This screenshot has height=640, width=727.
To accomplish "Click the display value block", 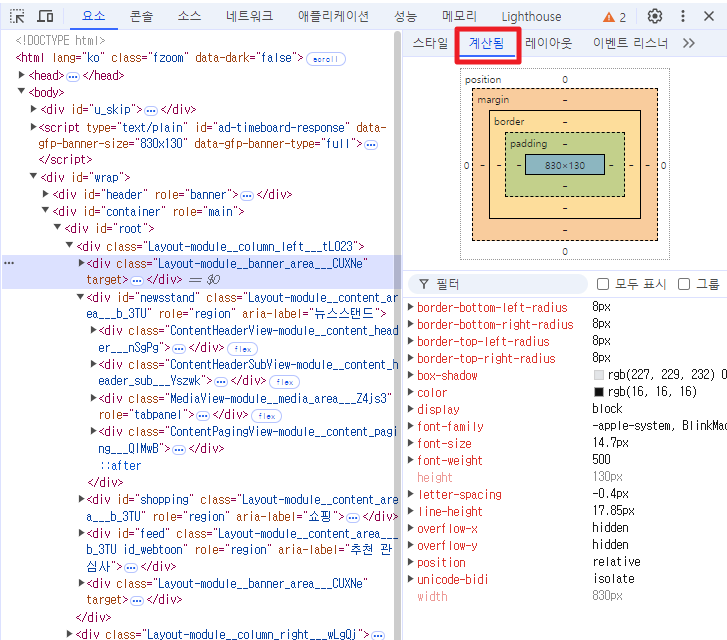I will click(607, 409).
